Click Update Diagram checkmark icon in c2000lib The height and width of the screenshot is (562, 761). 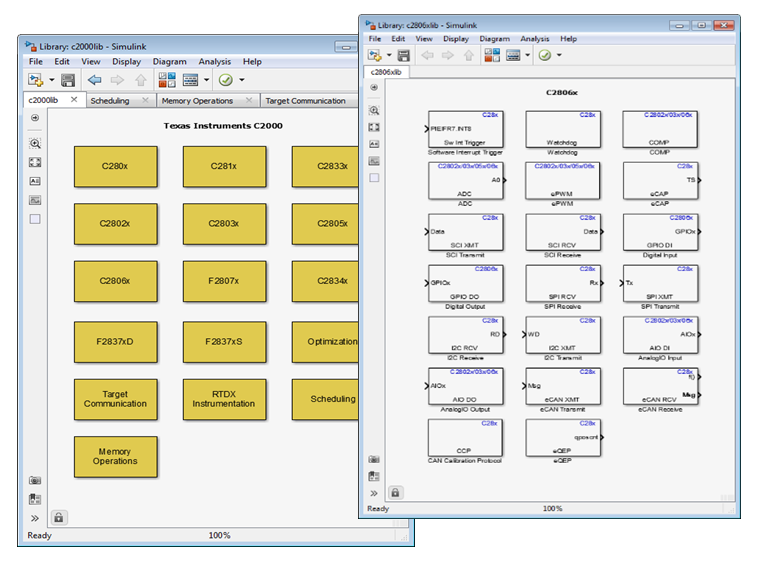226,80
